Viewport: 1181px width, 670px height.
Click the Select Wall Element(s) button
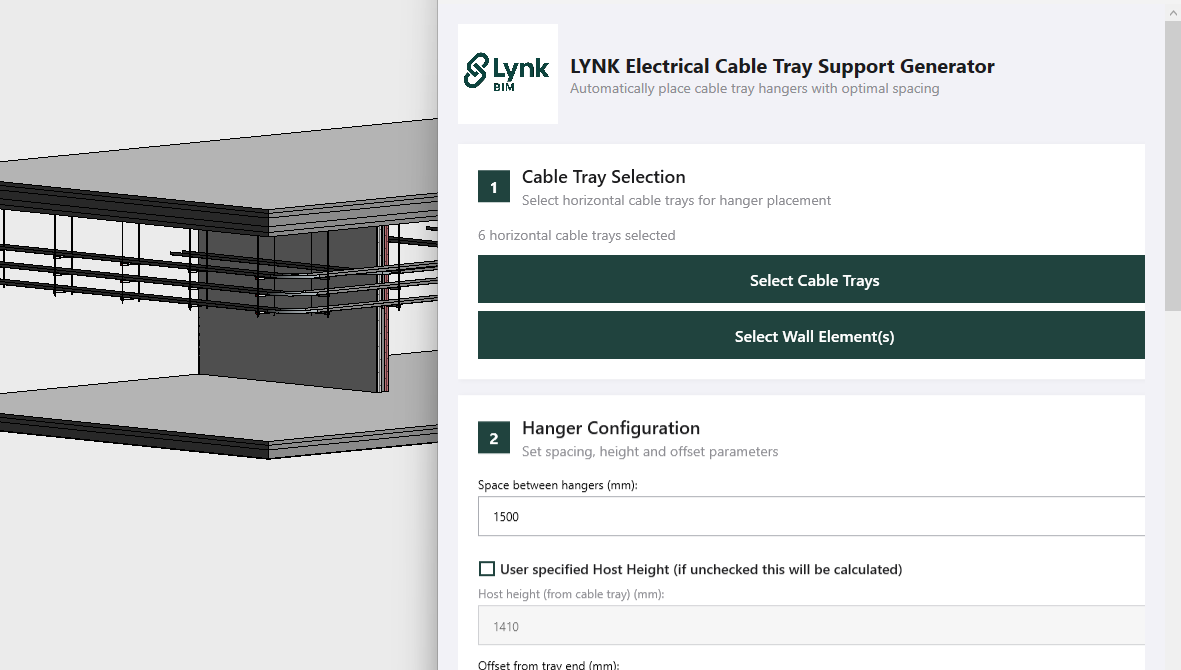coord(812,336)
